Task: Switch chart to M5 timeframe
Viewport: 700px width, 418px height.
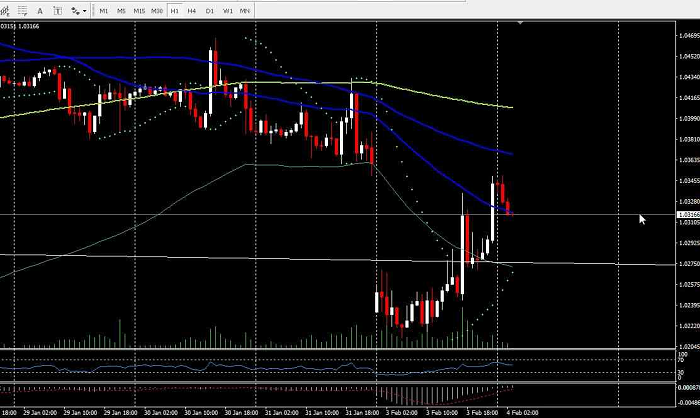Action: (x=121, y=10)
